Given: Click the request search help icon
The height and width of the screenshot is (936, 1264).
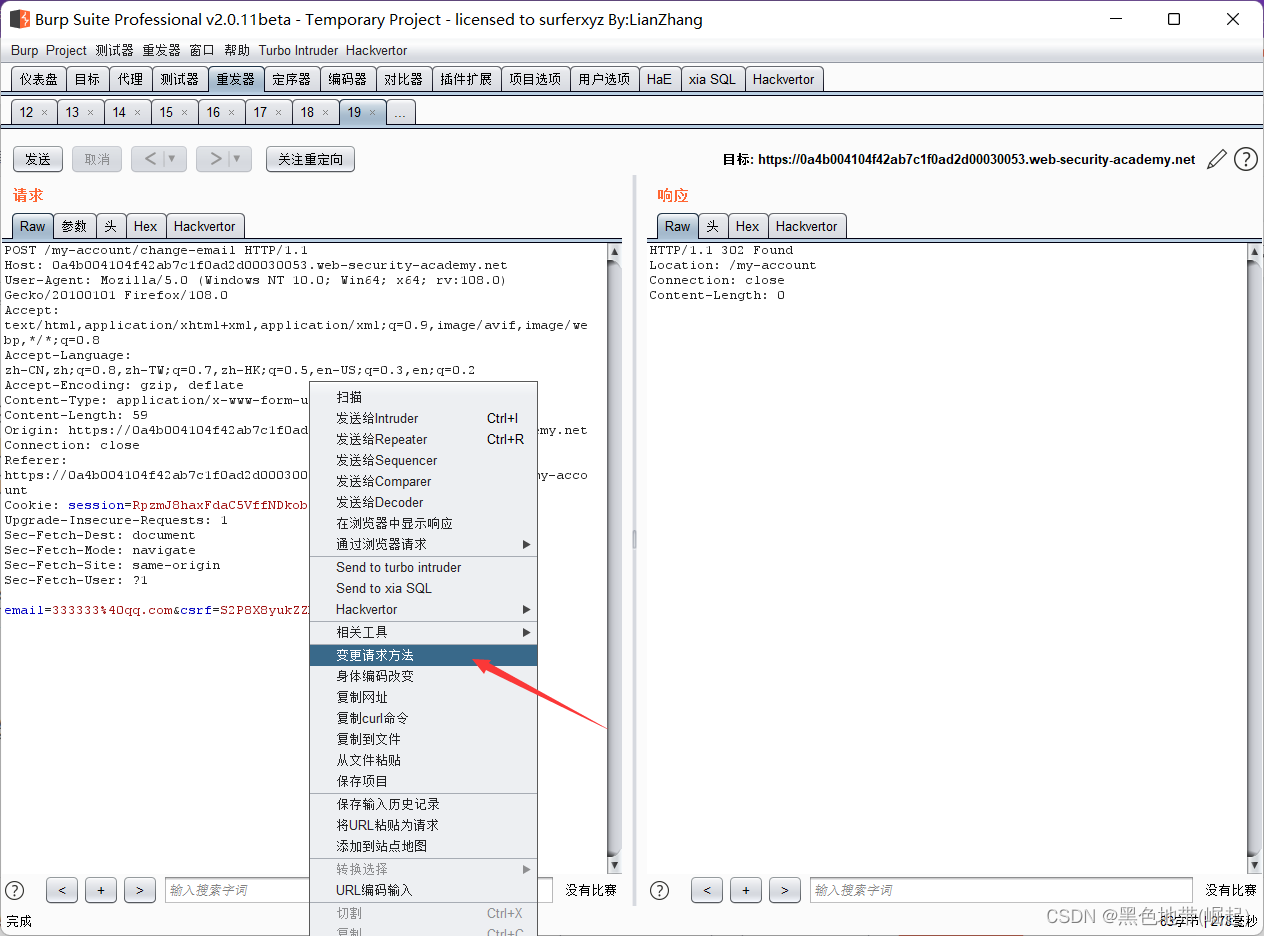Looking at the screenshot, I should 15,890.
